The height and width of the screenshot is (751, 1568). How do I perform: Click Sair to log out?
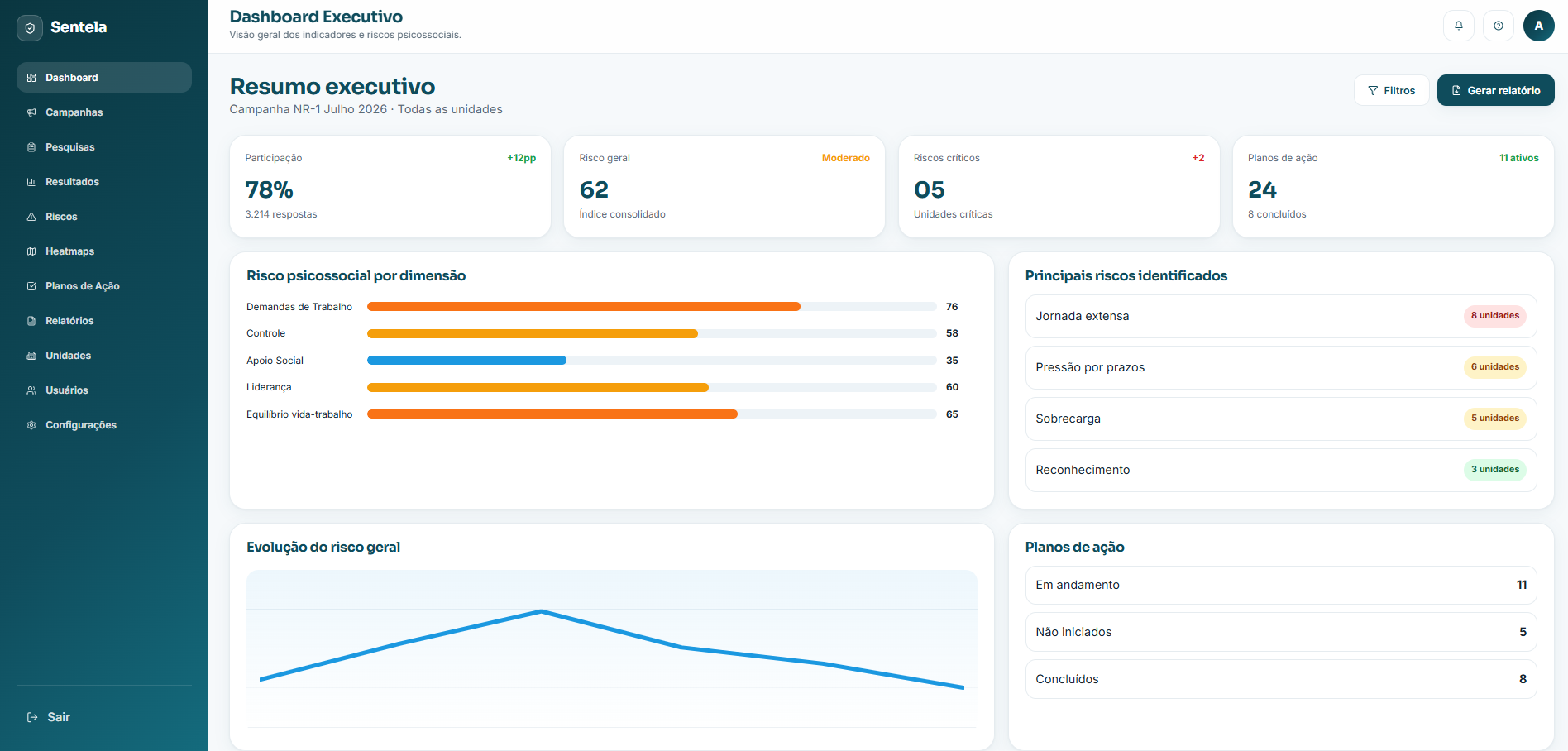coord(104,717)
